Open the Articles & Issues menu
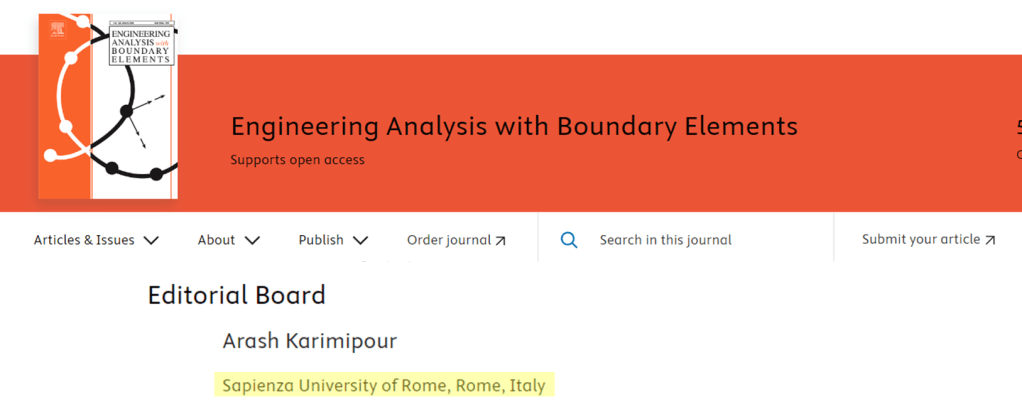1022x404 pixels. click(84, 240)
